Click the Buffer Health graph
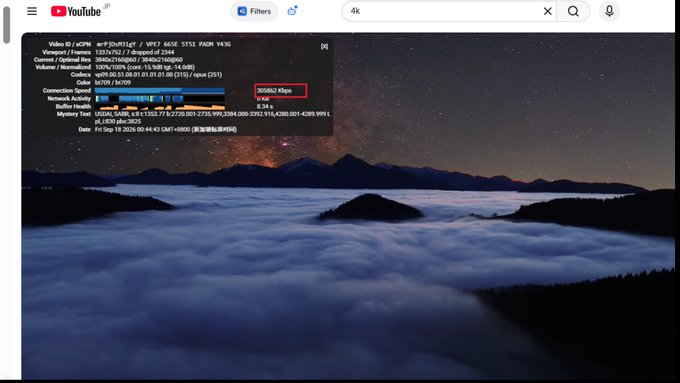 point(160,106)
